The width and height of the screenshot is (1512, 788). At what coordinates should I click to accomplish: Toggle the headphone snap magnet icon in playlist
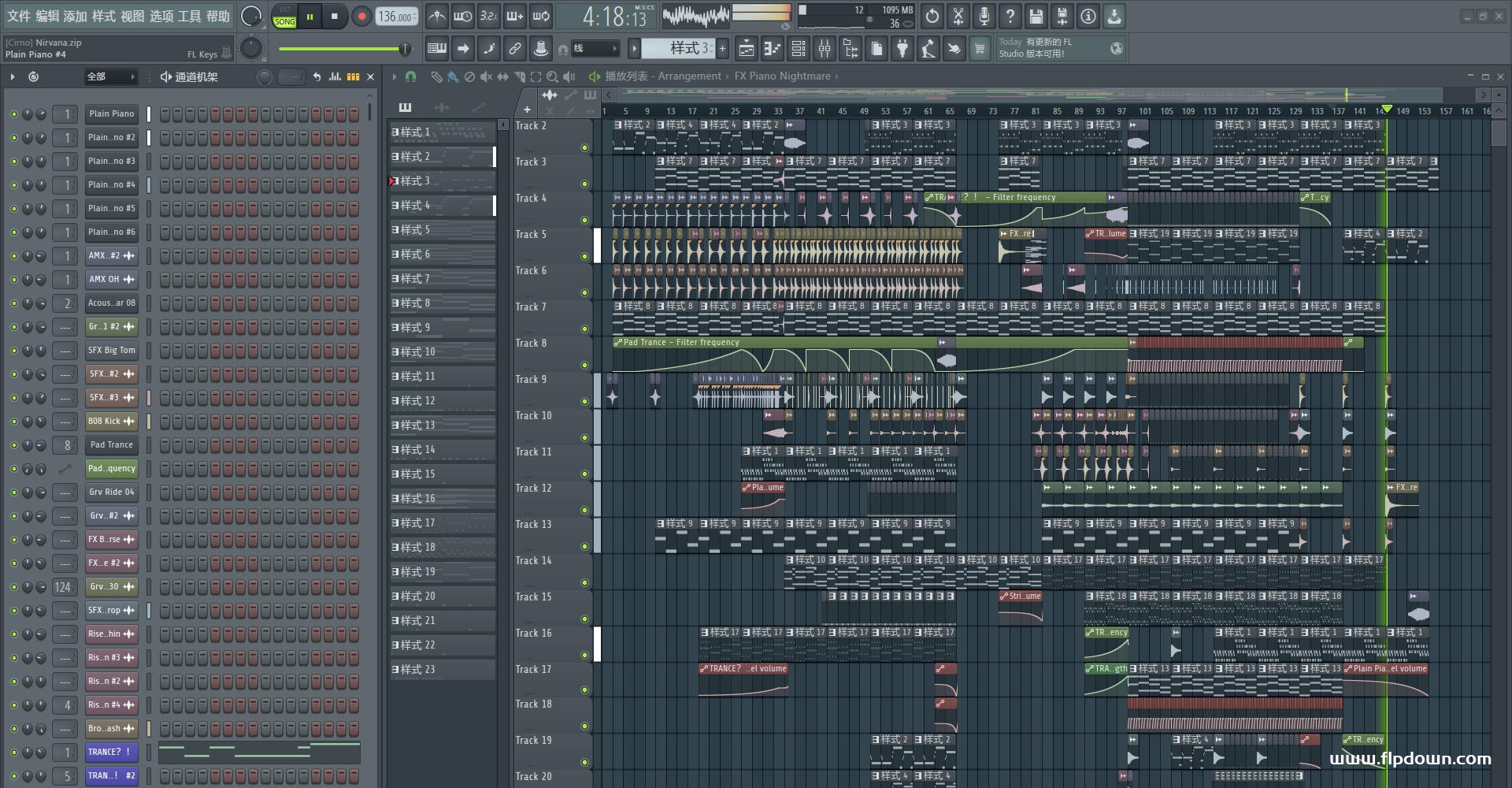pyautogui.click(x=410, y=76)
